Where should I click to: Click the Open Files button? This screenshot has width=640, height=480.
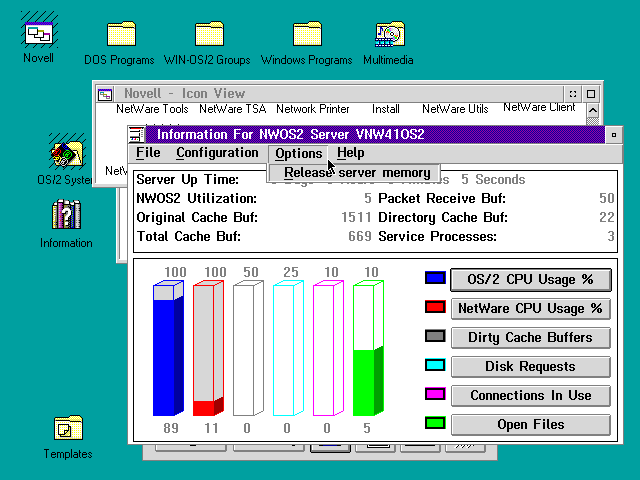[x=531, y=424]
